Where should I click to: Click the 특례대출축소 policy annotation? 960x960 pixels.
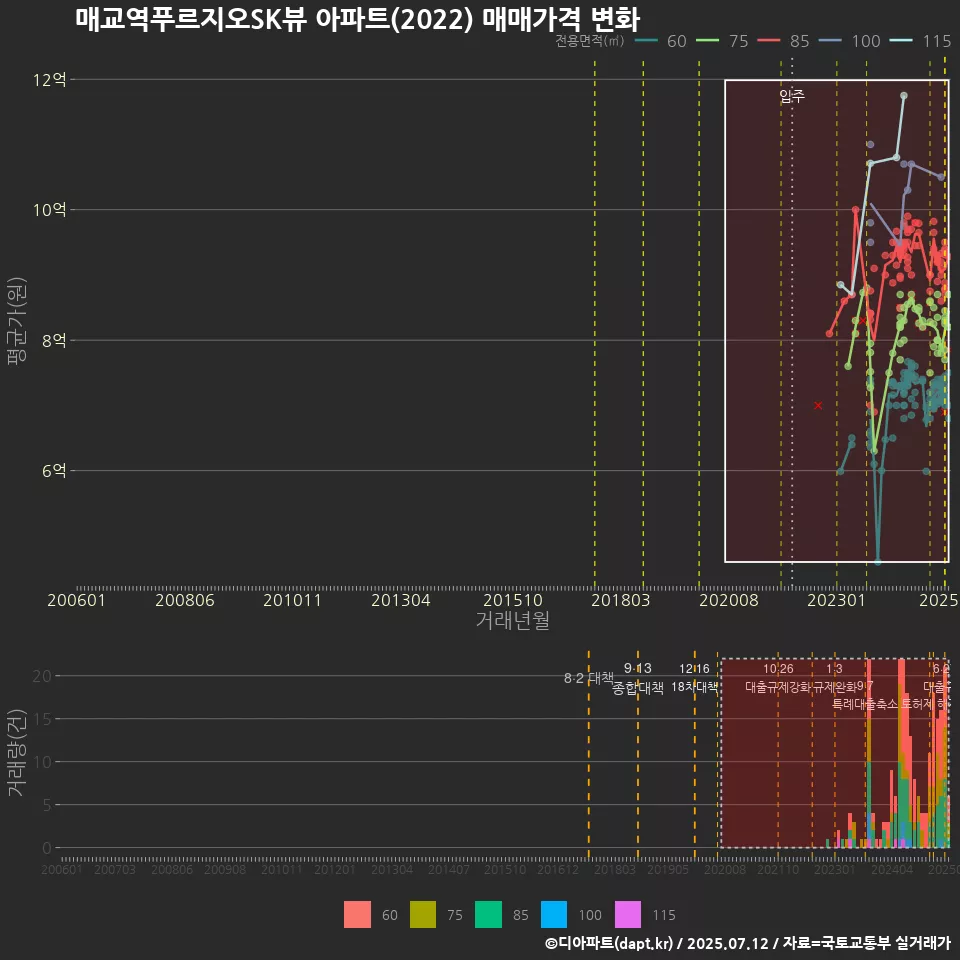[x=864, y=704]
